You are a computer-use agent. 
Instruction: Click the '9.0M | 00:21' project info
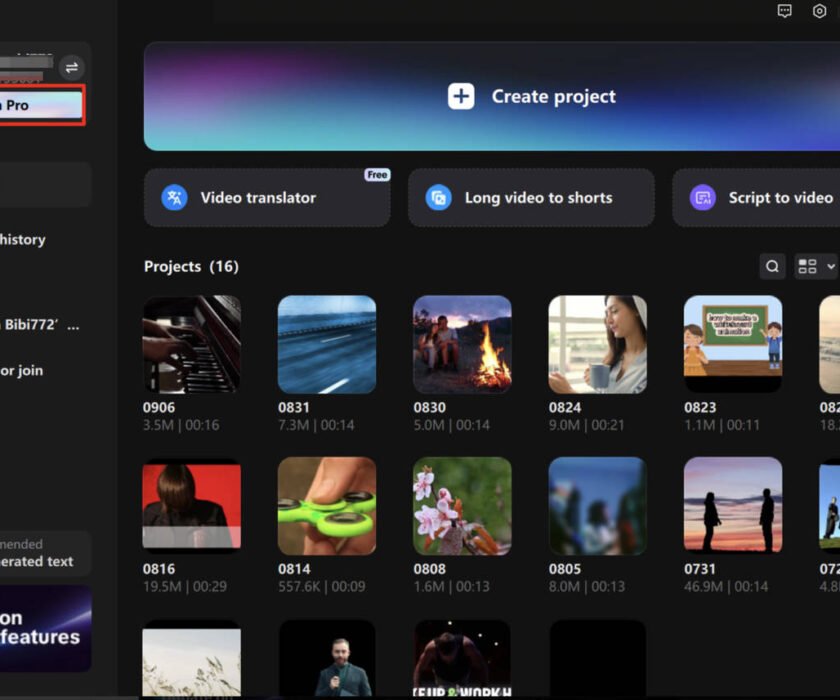[587, 425]
